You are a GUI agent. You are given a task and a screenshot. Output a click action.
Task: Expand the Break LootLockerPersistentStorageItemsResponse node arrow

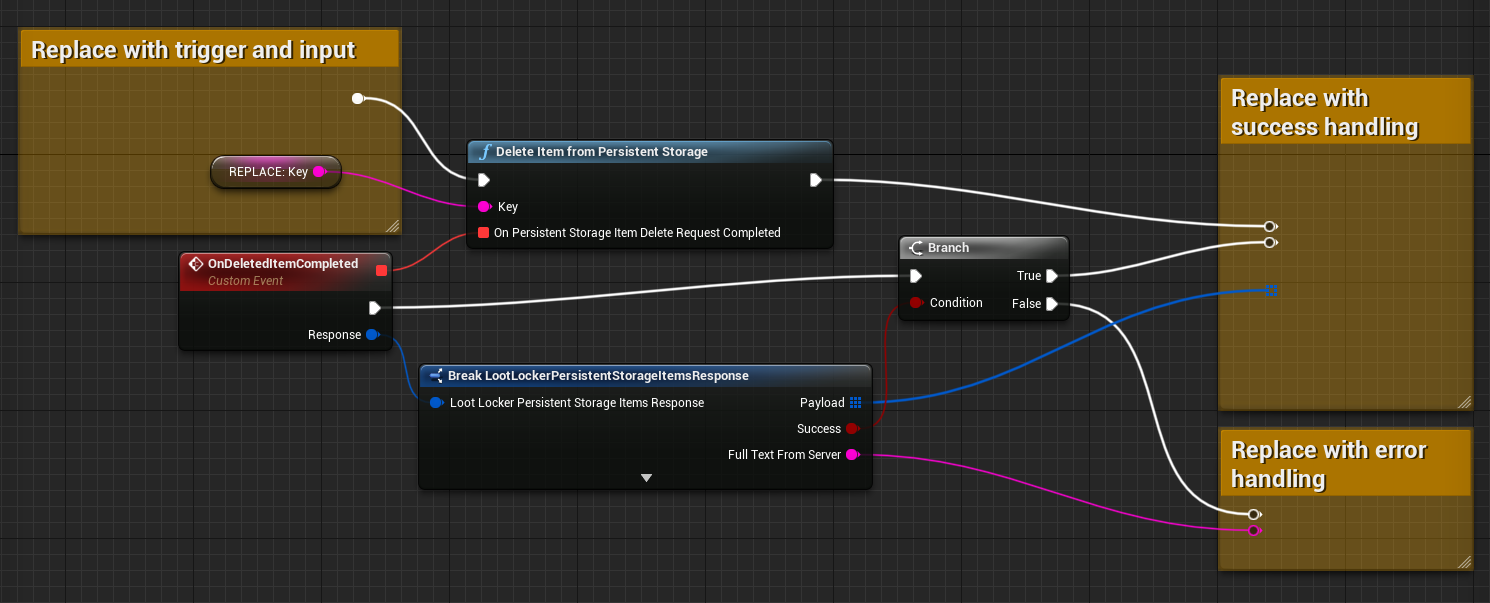pyautogui.click(x=646, y=478)
